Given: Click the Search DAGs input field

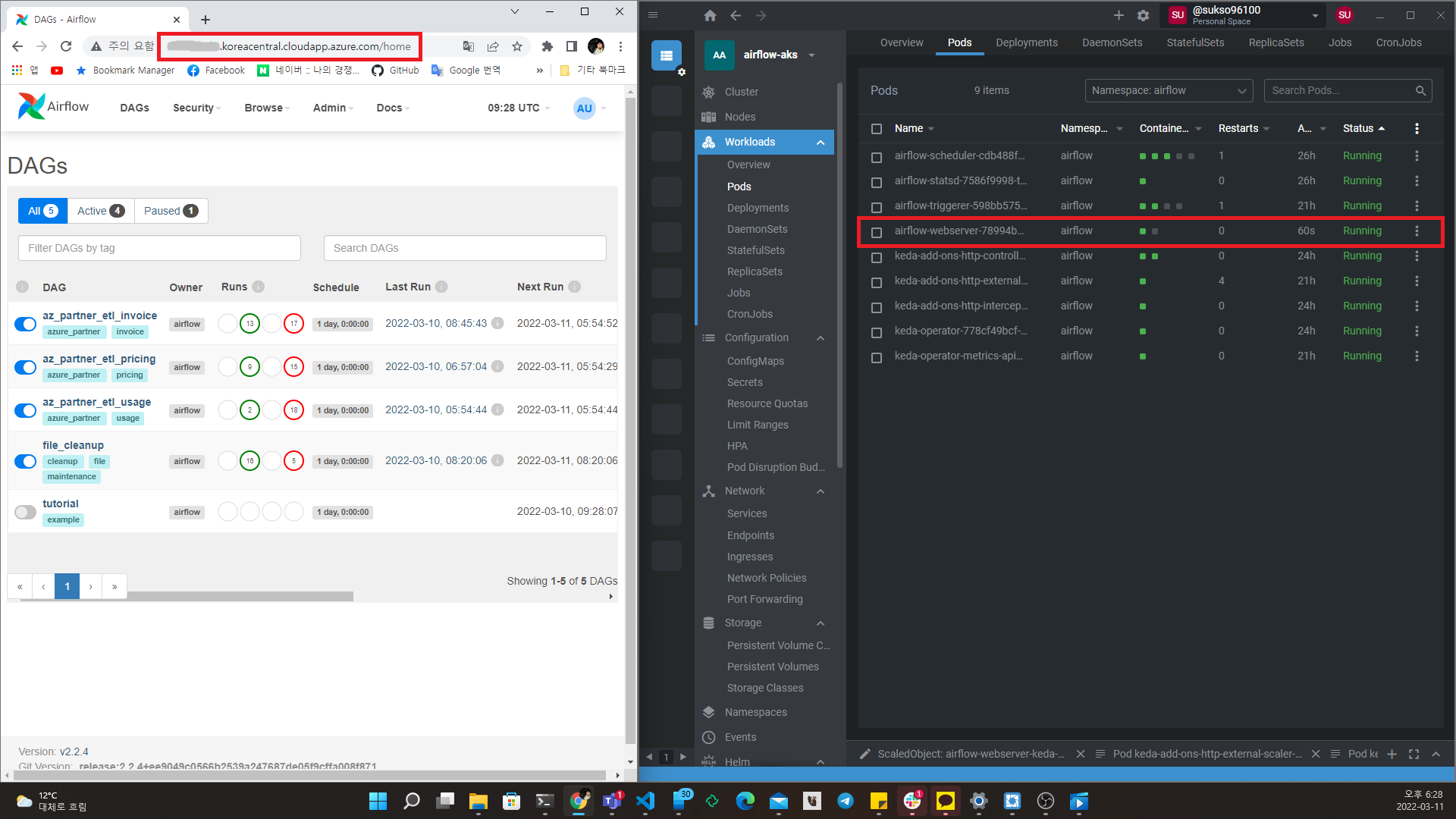Looking at the screenshot, I should click(464, 248).
